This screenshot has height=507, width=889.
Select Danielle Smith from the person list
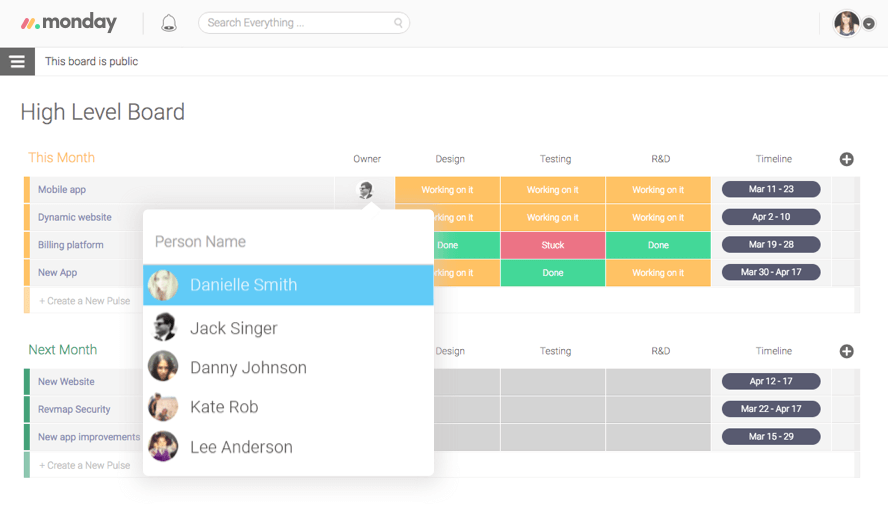click(x=243, y=285)
